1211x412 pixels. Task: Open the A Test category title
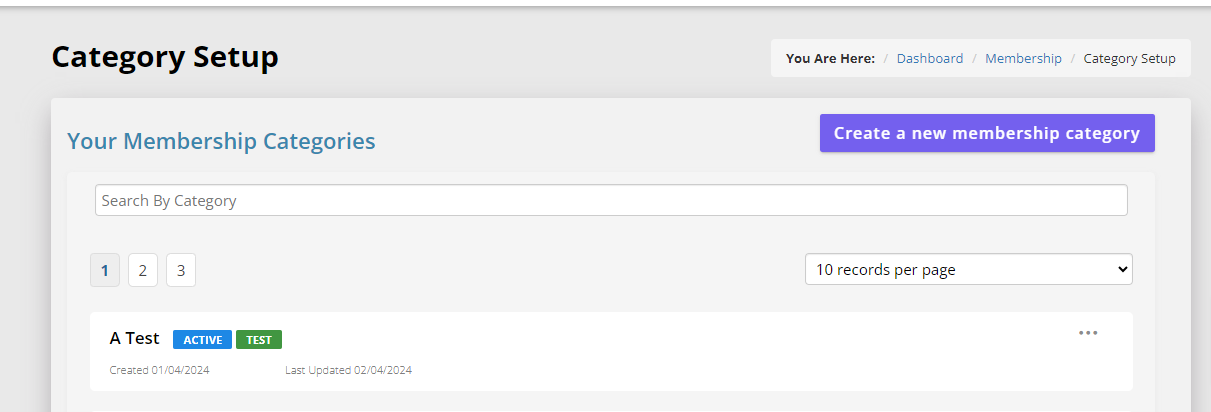pos(134,339)
